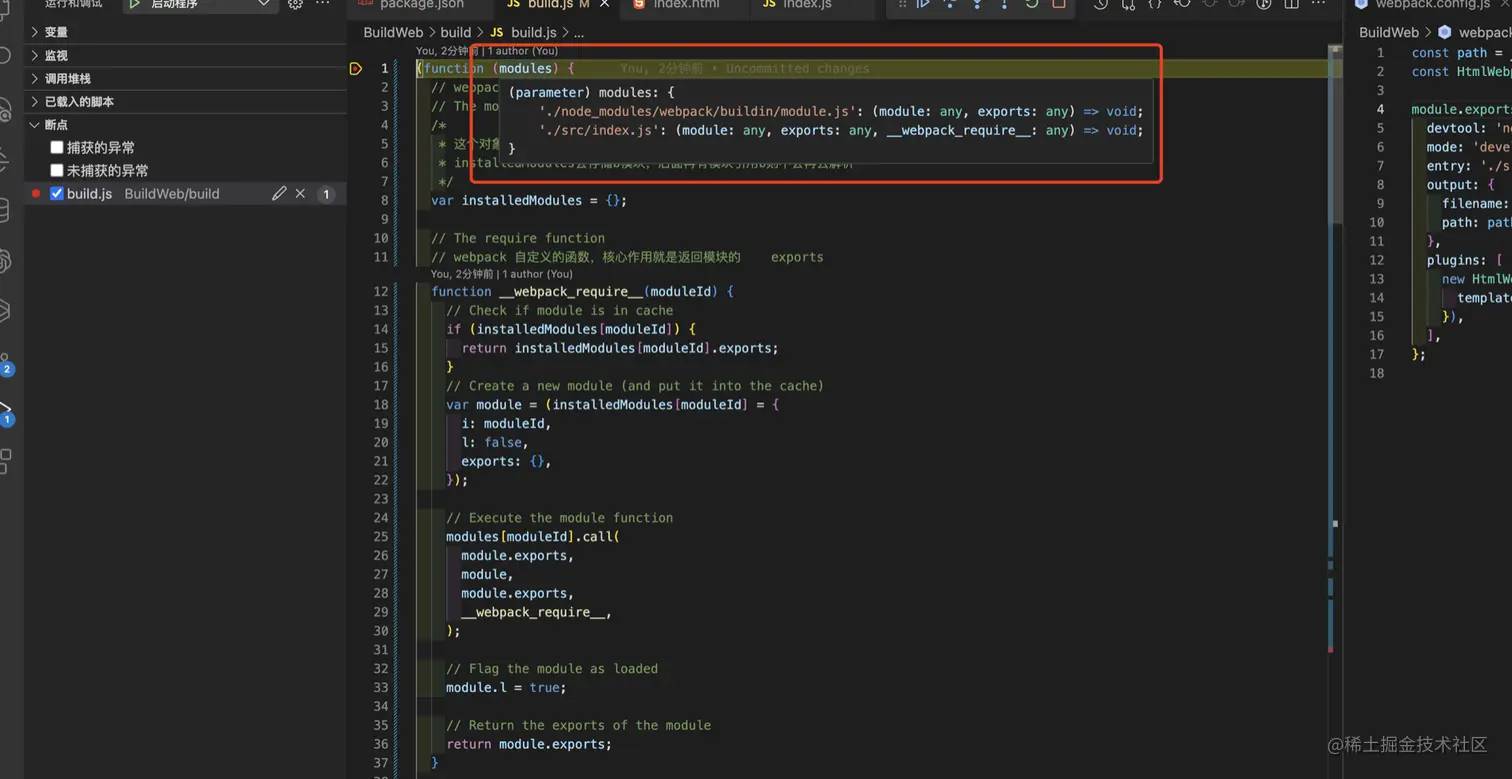Viewport: 1512px width, 779px height.
Task: Expand the 已载入的脚本 section
Action: point(185,101)
